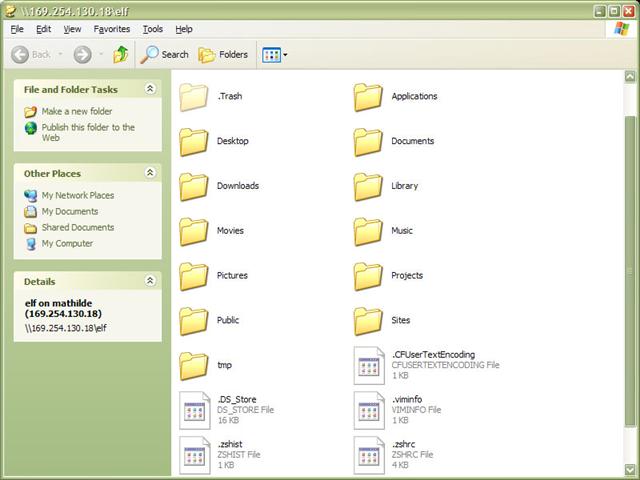Click the Up folder toolbar icon
The height and width of the screenshot is (480, 640).
tap(121, 54)
